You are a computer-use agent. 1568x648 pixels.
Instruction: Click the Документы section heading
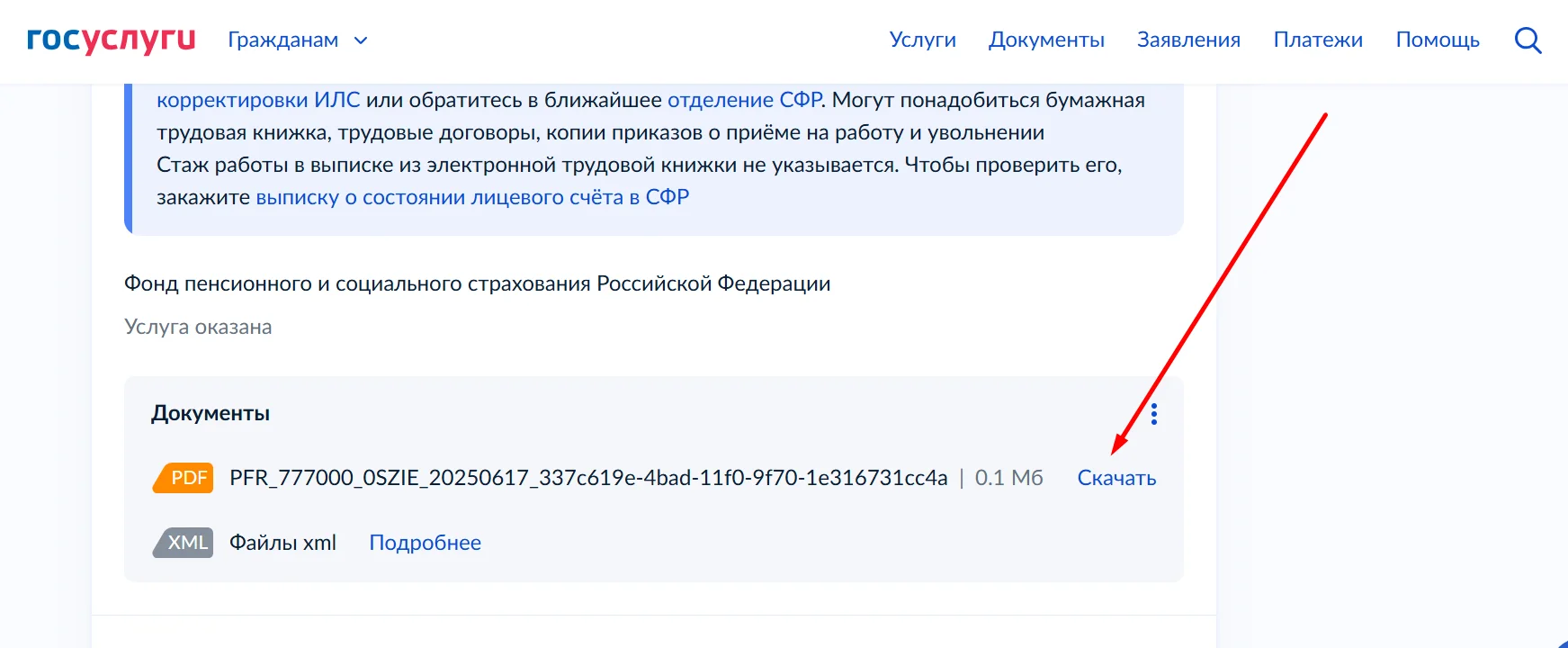point(211,413)
